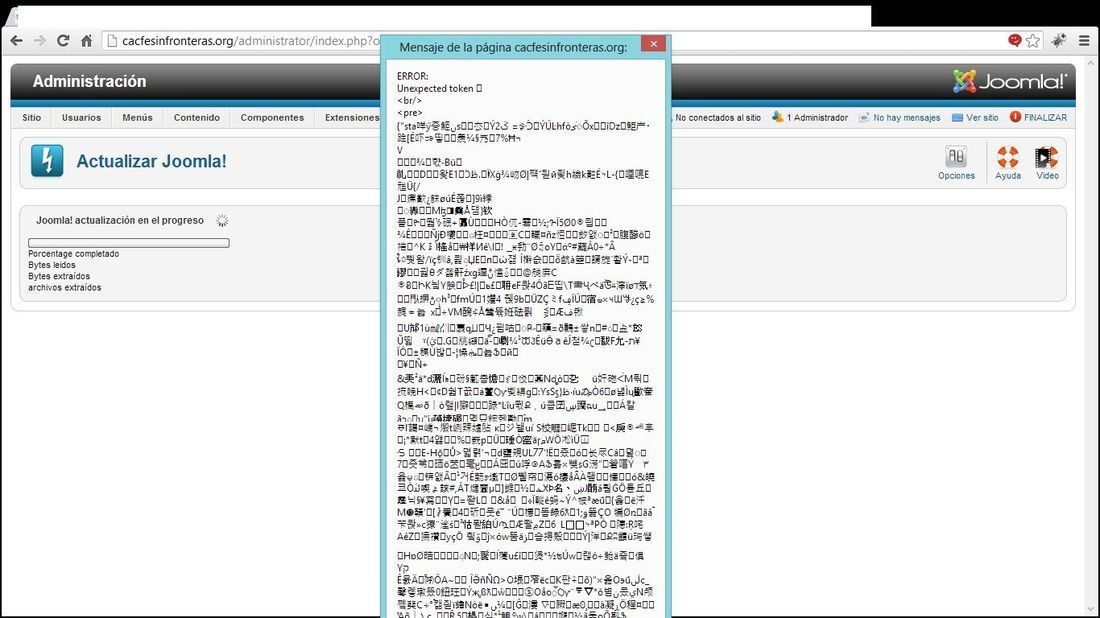Click the update progress bar
The height and width of the screenshot is (618, 1100).
128,243
